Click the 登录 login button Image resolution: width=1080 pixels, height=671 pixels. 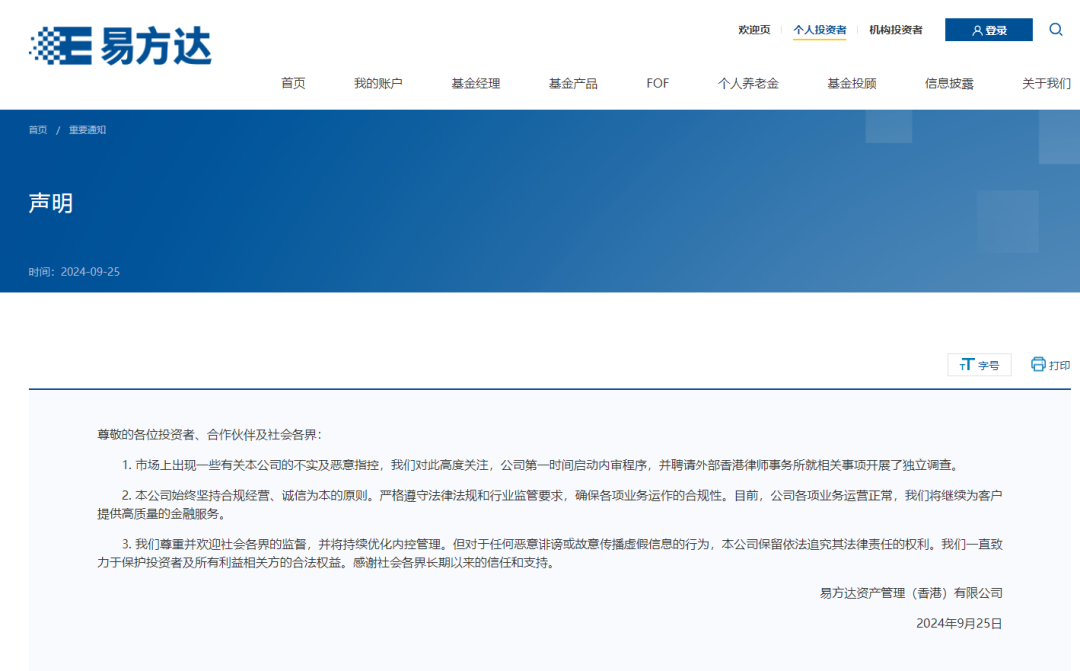pos(988,30)
